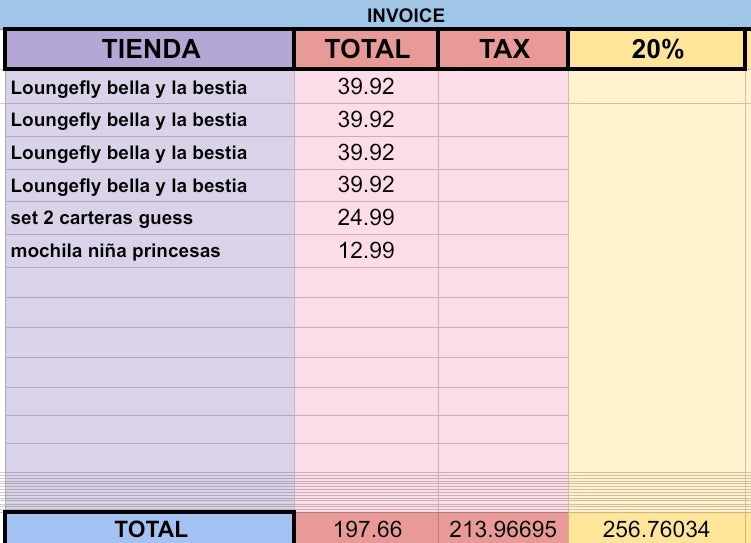Click the empty TAX cell in mochila row

pyautogui.click(x=503, y=250)
